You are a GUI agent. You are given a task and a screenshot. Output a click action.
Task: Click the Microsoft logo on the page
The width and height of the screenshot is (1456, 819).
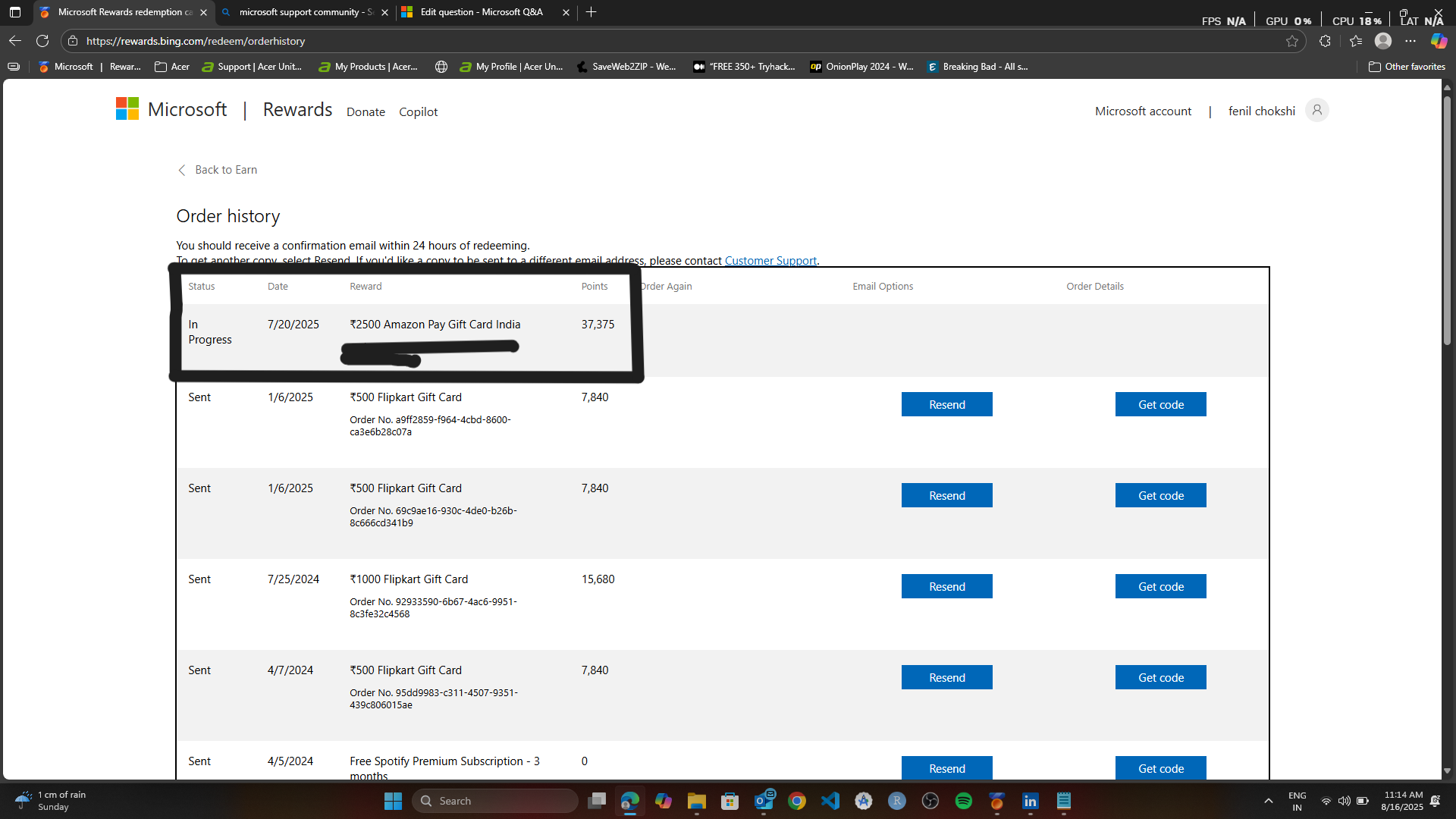[171, 109]
